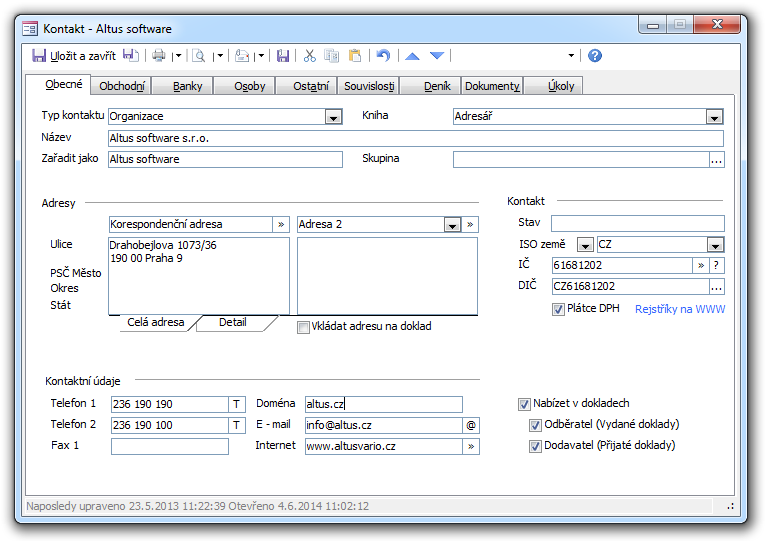Open the Rejstříky na WWW link
Viewport: 768px width, 541px height.
tap(680, 309)
